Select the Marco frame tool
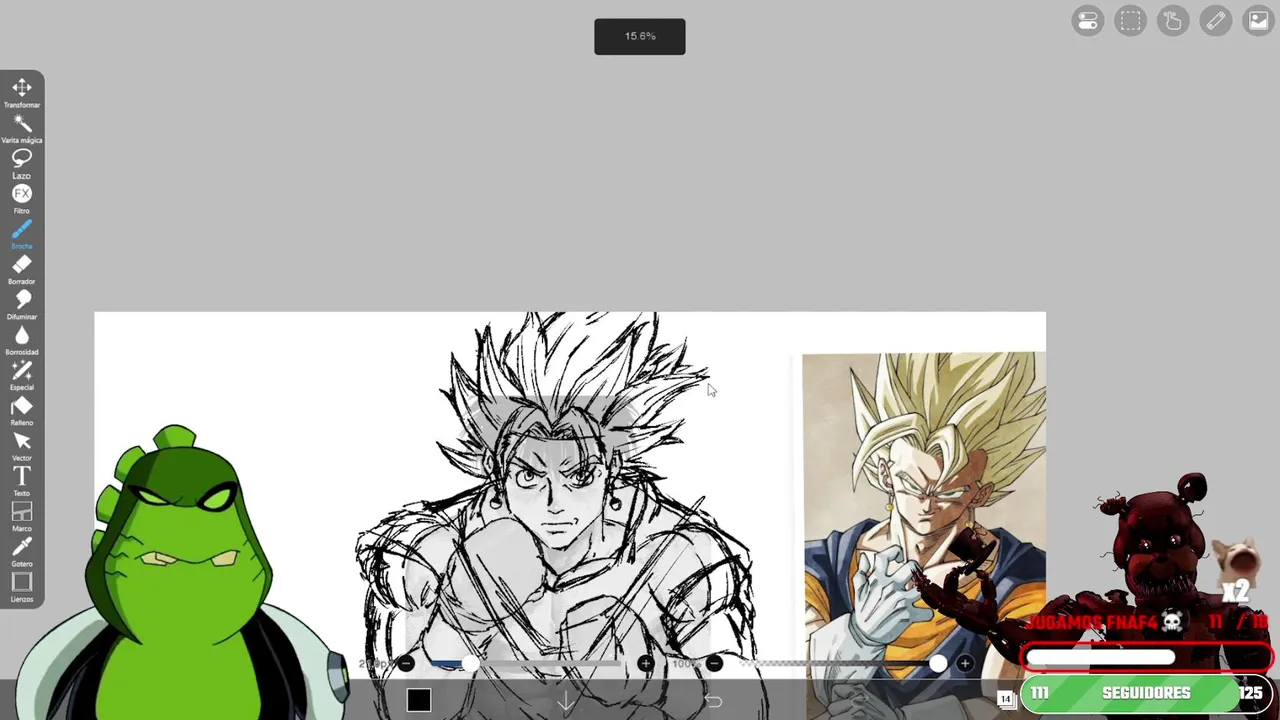The height and width of the screenshot is (720, 1280). tap(22, 517)
